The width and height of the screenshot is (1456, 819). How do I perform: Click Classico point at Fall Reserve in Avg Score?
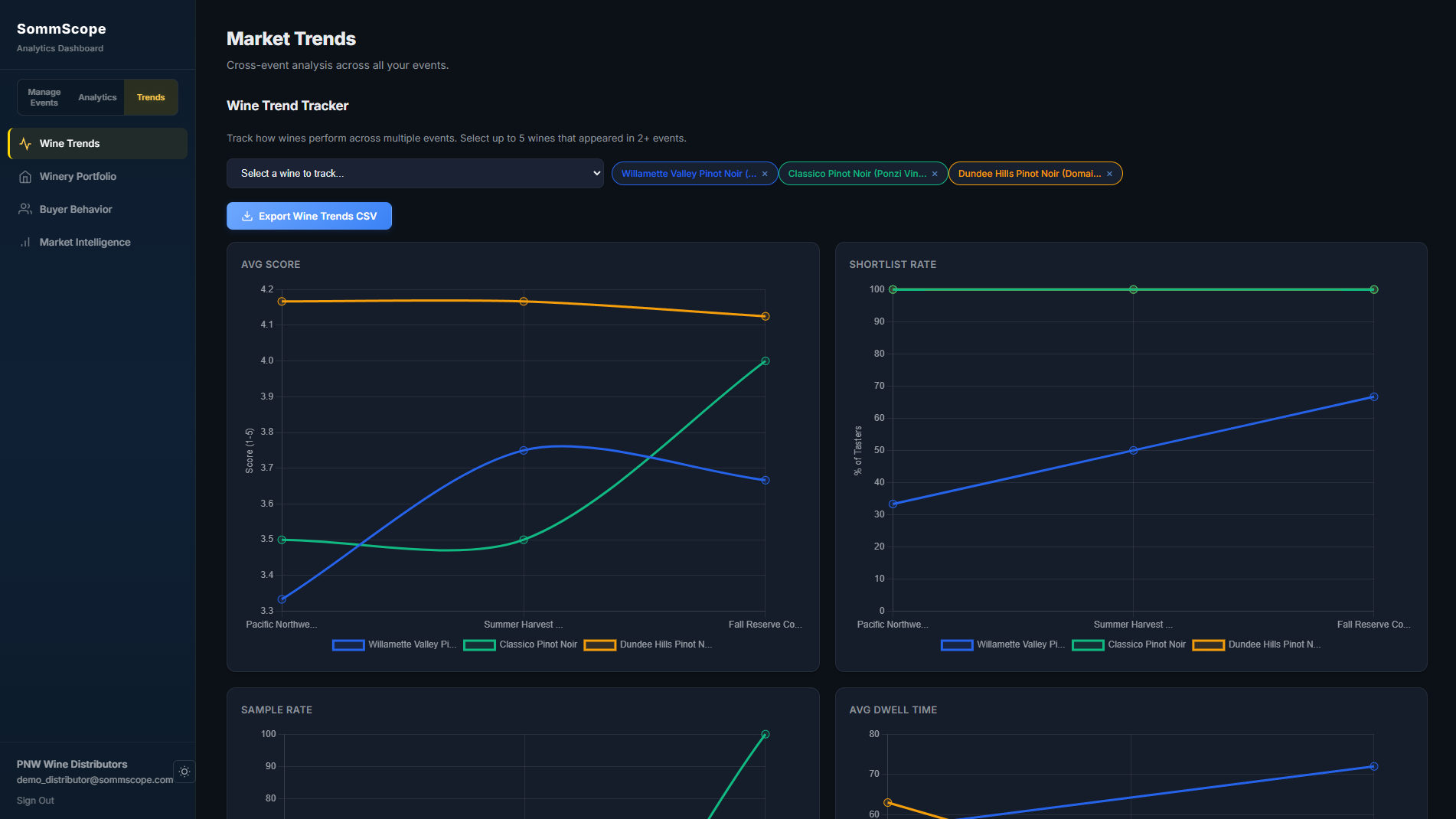(x=766, y=361)
